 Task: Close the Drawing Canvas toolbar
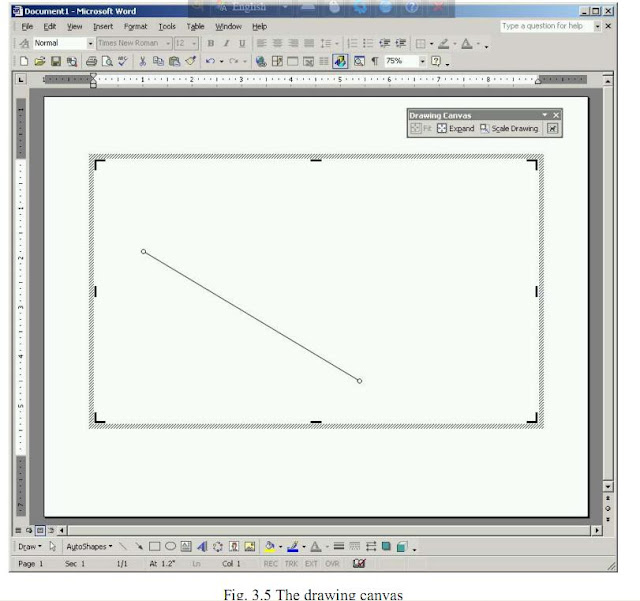click(556, 115)
